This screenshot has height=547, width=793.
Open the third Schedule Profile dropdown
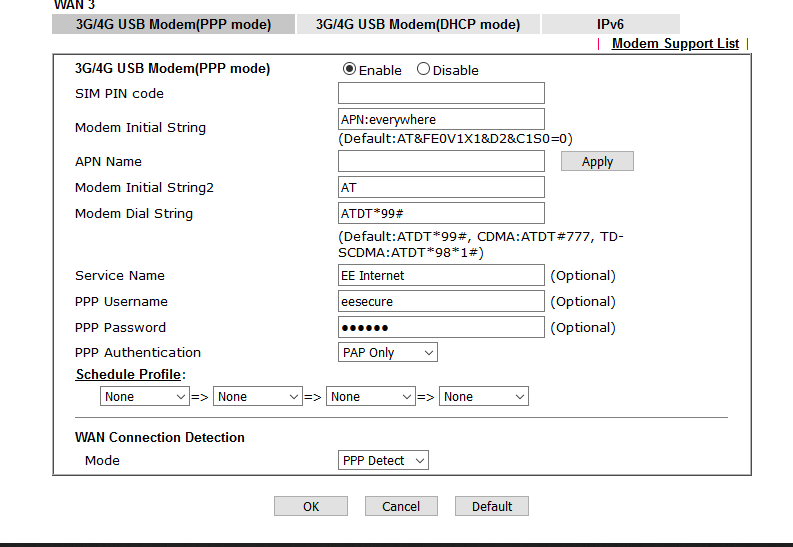371,397
